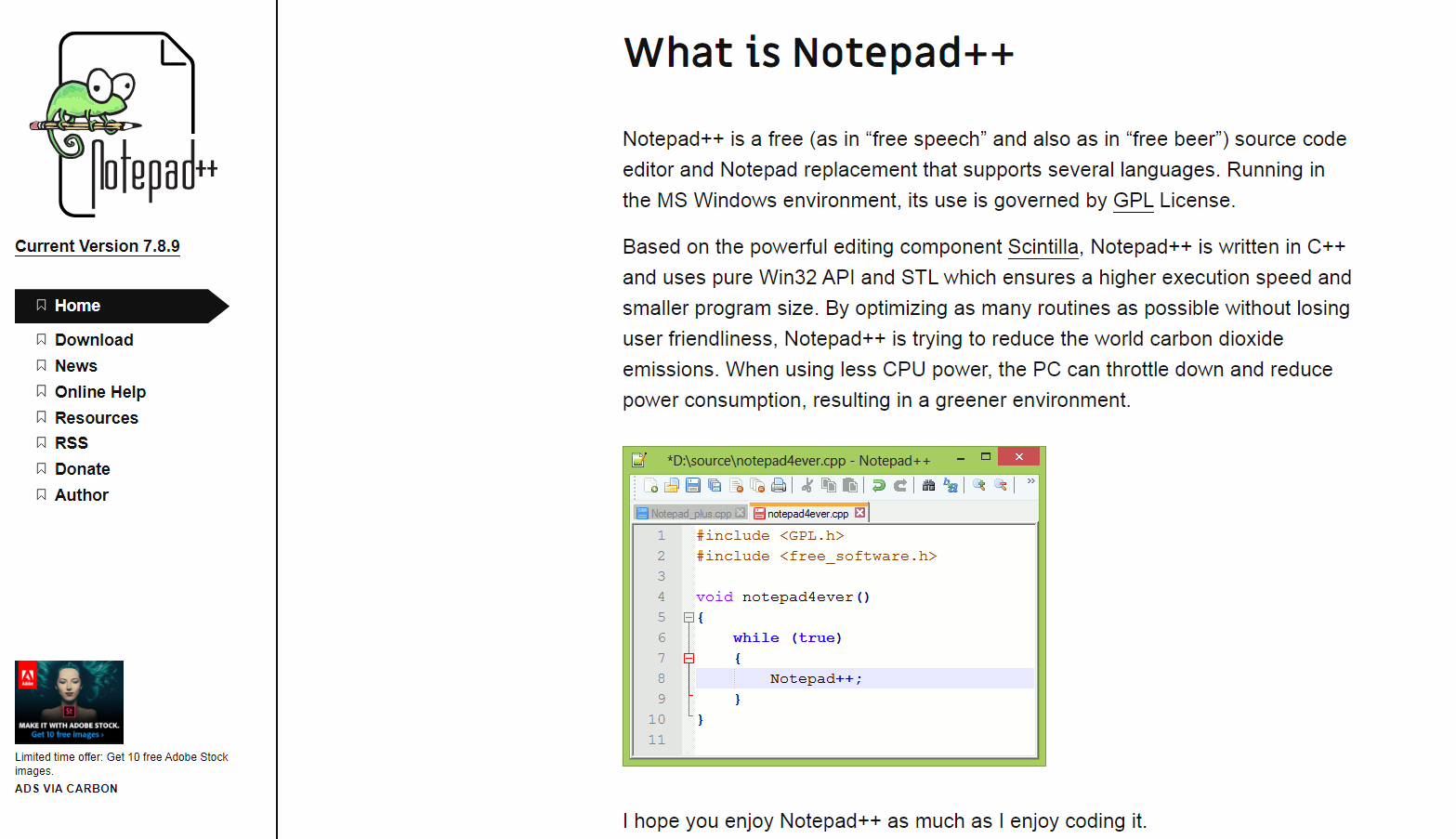Click the Open folder toolbar icon
This screenshot has height=839, width=1456.
click(672, 485)
